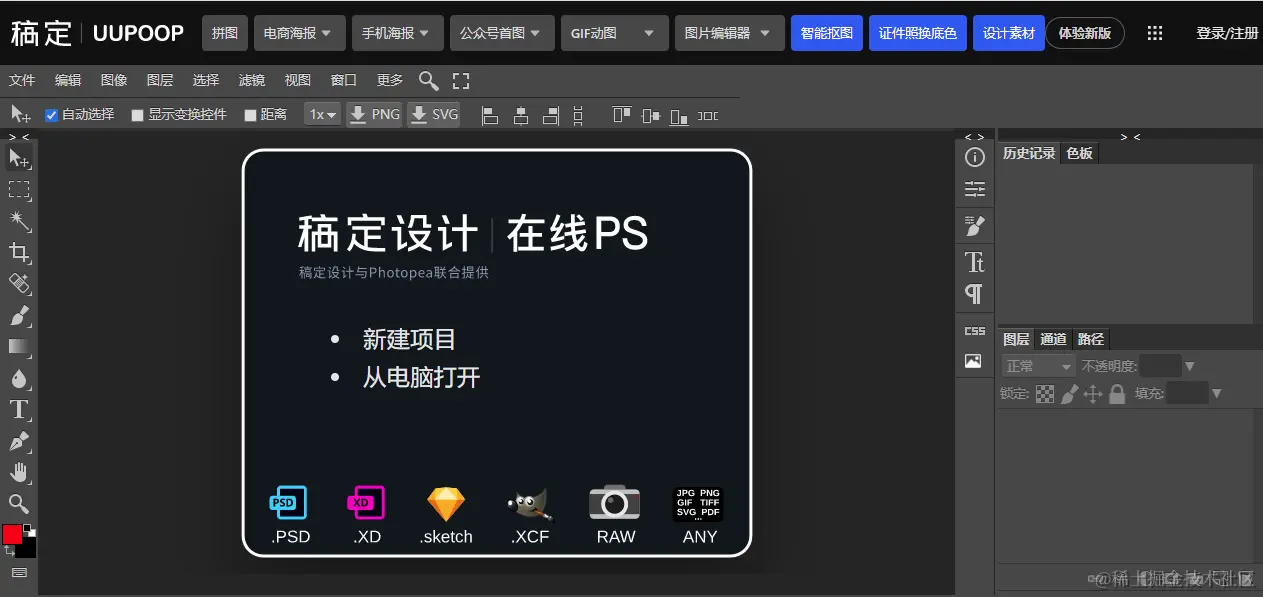Screen dimensions: 1263x597
Task: Select the Gradient tool
Action: tap(19, 347)
